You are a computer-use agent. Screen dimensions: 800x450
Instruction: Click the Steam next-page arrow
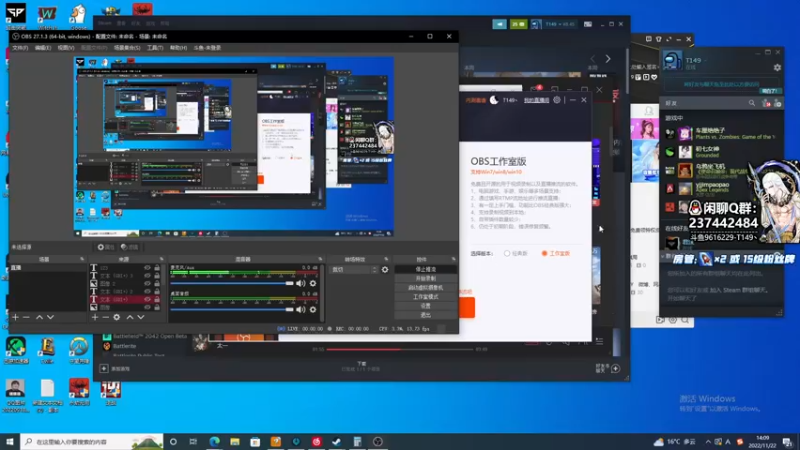[608, 59]
